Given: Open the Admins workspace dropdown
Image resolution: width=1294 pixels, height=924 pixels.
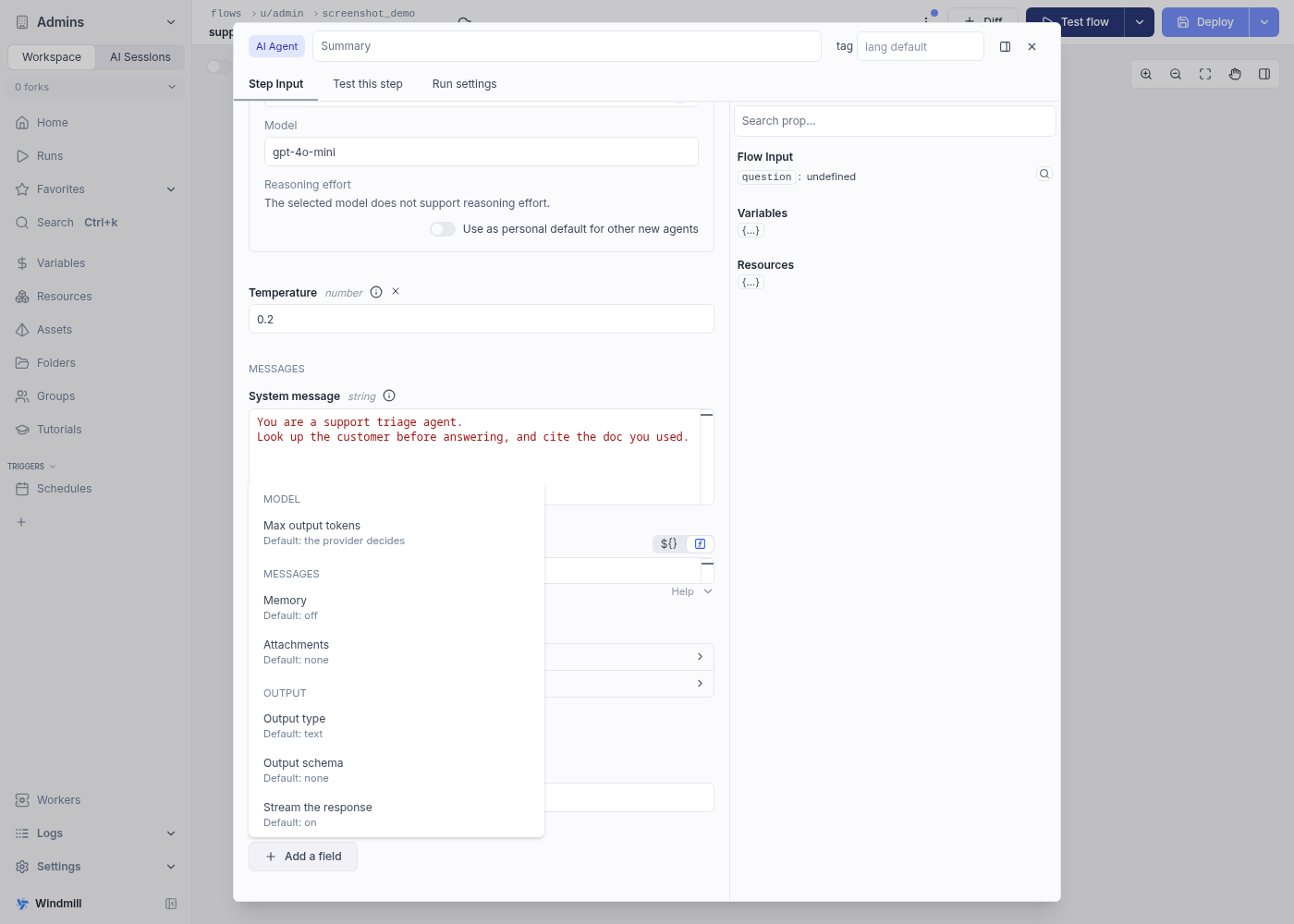Looking at the screenshot, I should click(x=96, y=22).
